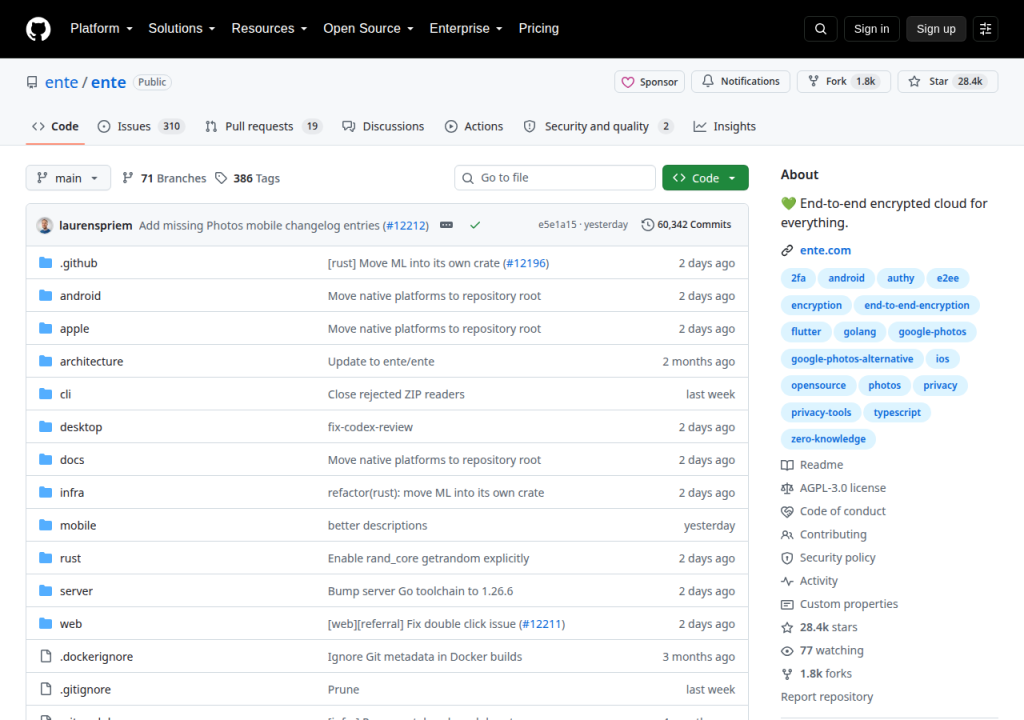The width and height of the screenshot is (1024, 720).
Task: Click the cli folder icon
Action: 45,394
